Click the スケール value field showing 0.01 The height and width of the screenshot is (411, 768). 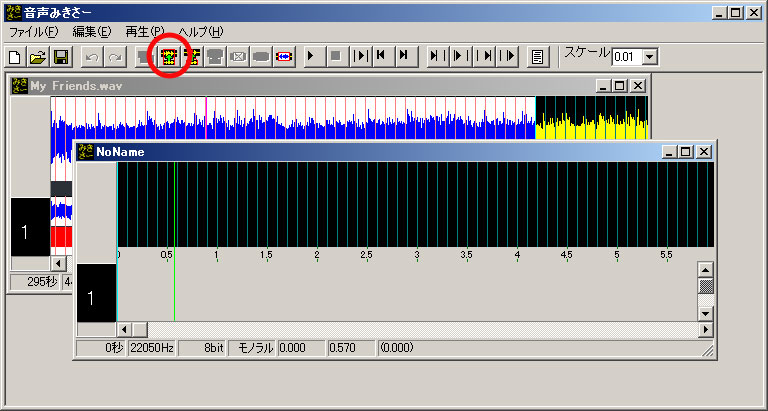coord(627,57)
